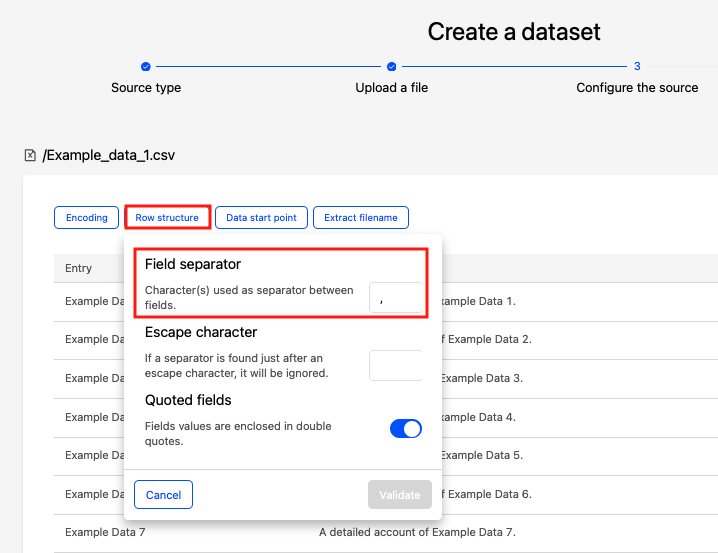Screen dimensions: 718x553
Task: Select the Configure the source step label
Action: click(x=637, y=88)
